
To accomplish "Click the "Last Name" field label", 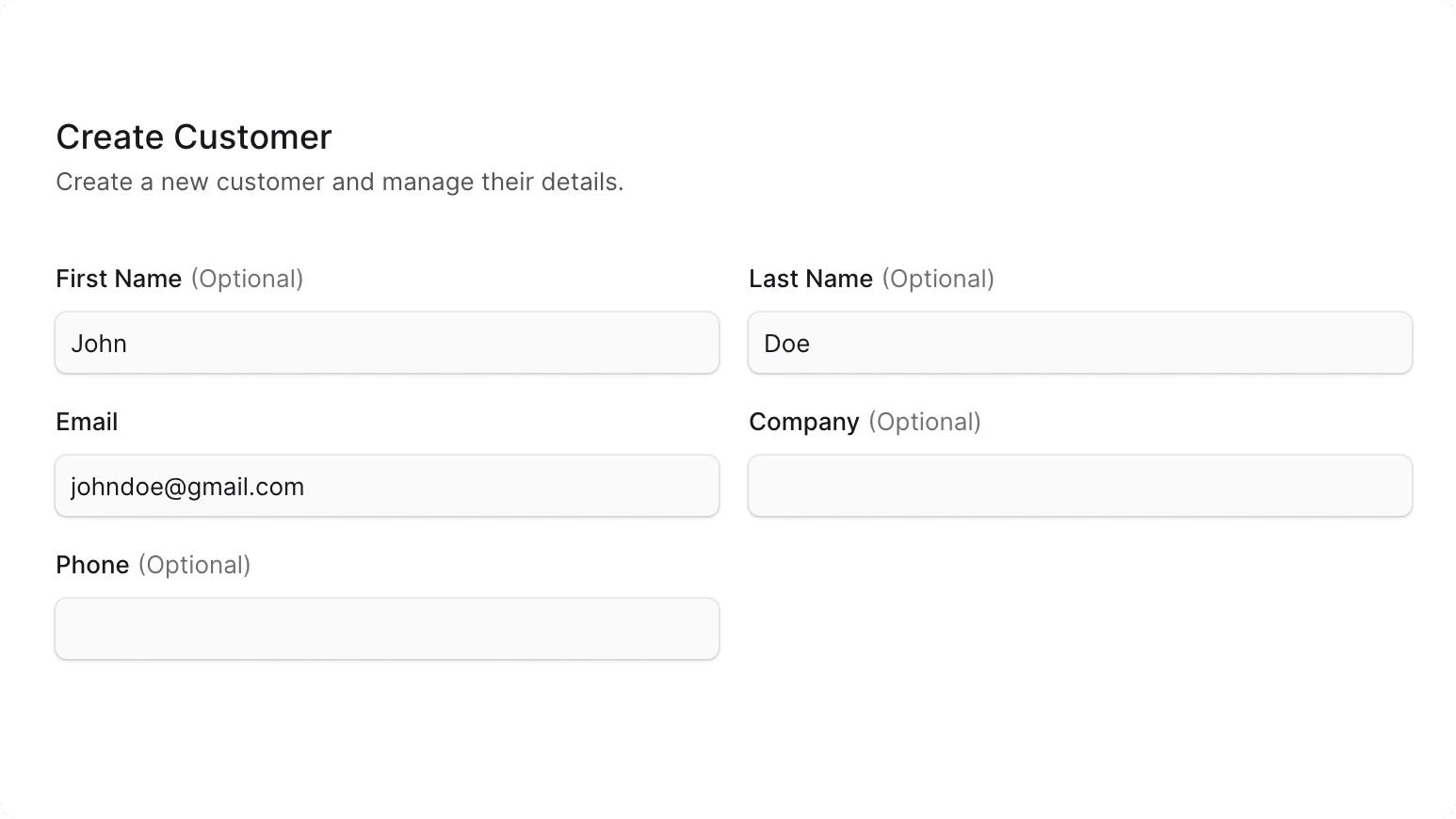I will pos(811,279).
